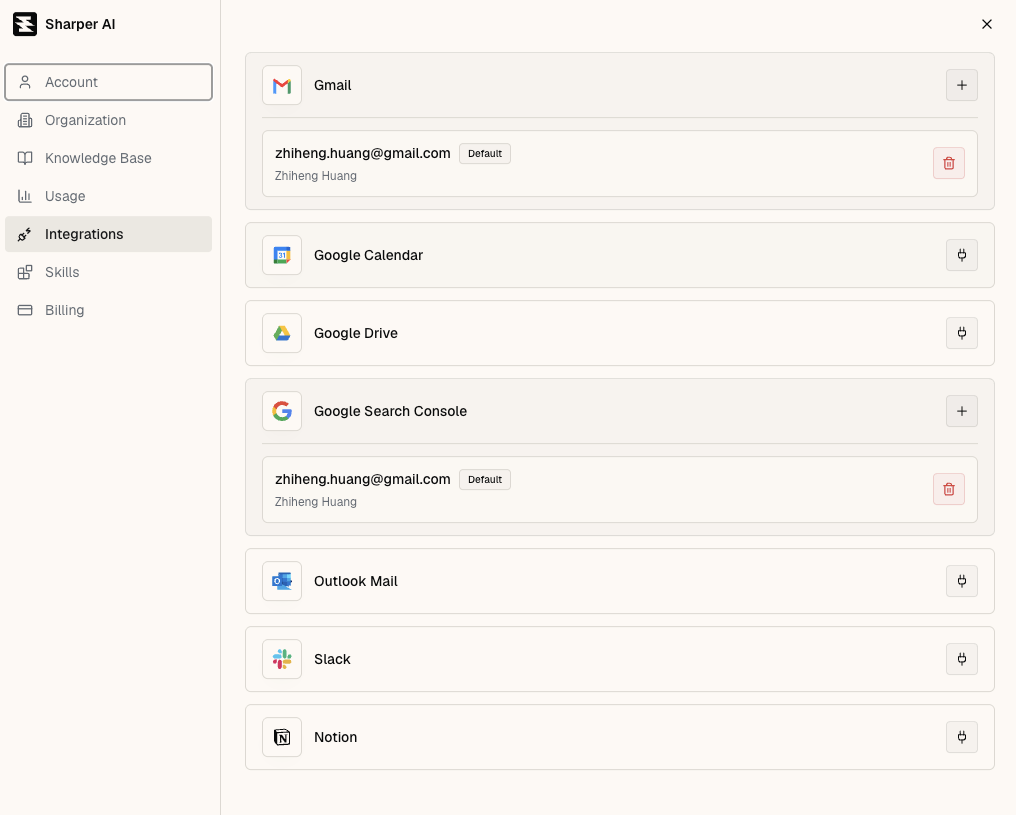Click the Gmail account email address

(363, 154)
